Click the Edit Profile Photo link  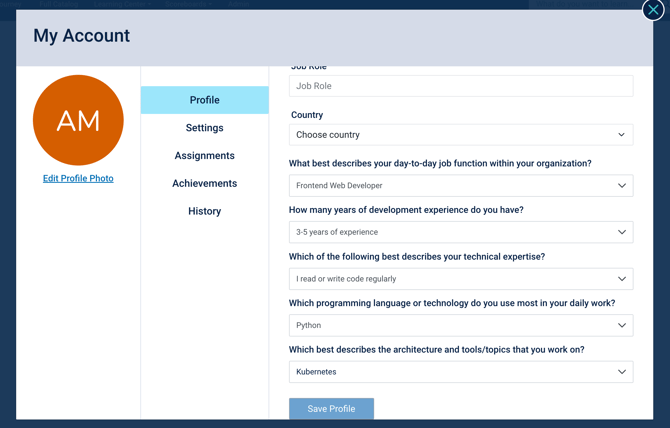point(78,178)
